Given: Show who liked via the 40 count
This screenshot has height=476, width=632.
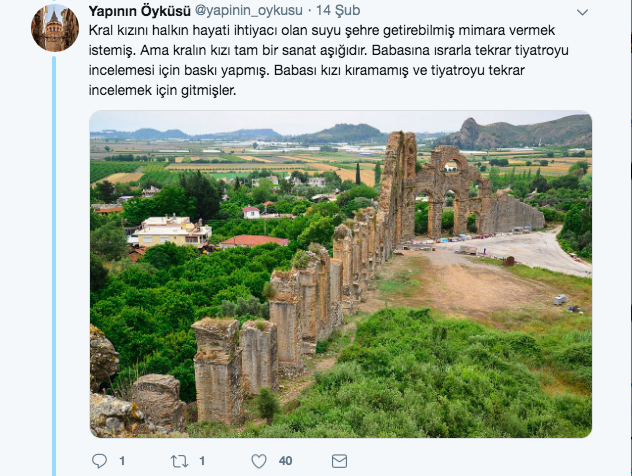Looking at the screenshot, I should (285, 461).
